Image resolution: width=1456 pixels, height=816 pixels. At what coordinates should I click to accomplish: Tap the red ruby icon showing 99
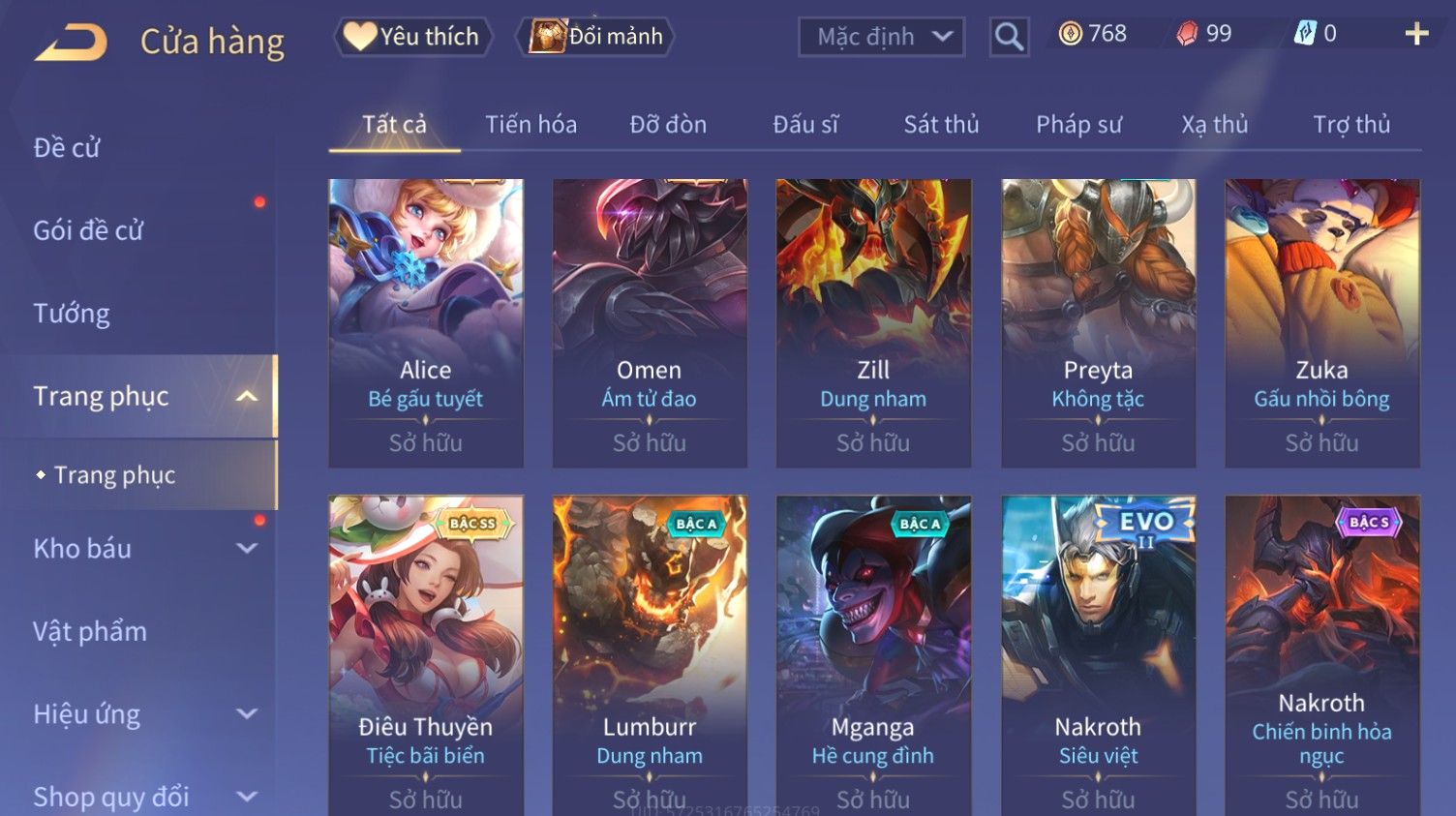coord(1187,34)
